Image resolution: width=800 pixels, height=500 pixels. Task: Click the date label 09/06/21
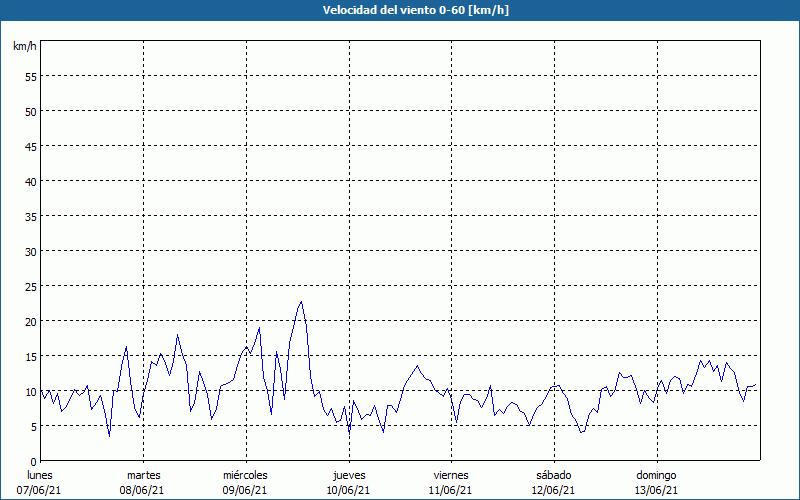[245, 490]
